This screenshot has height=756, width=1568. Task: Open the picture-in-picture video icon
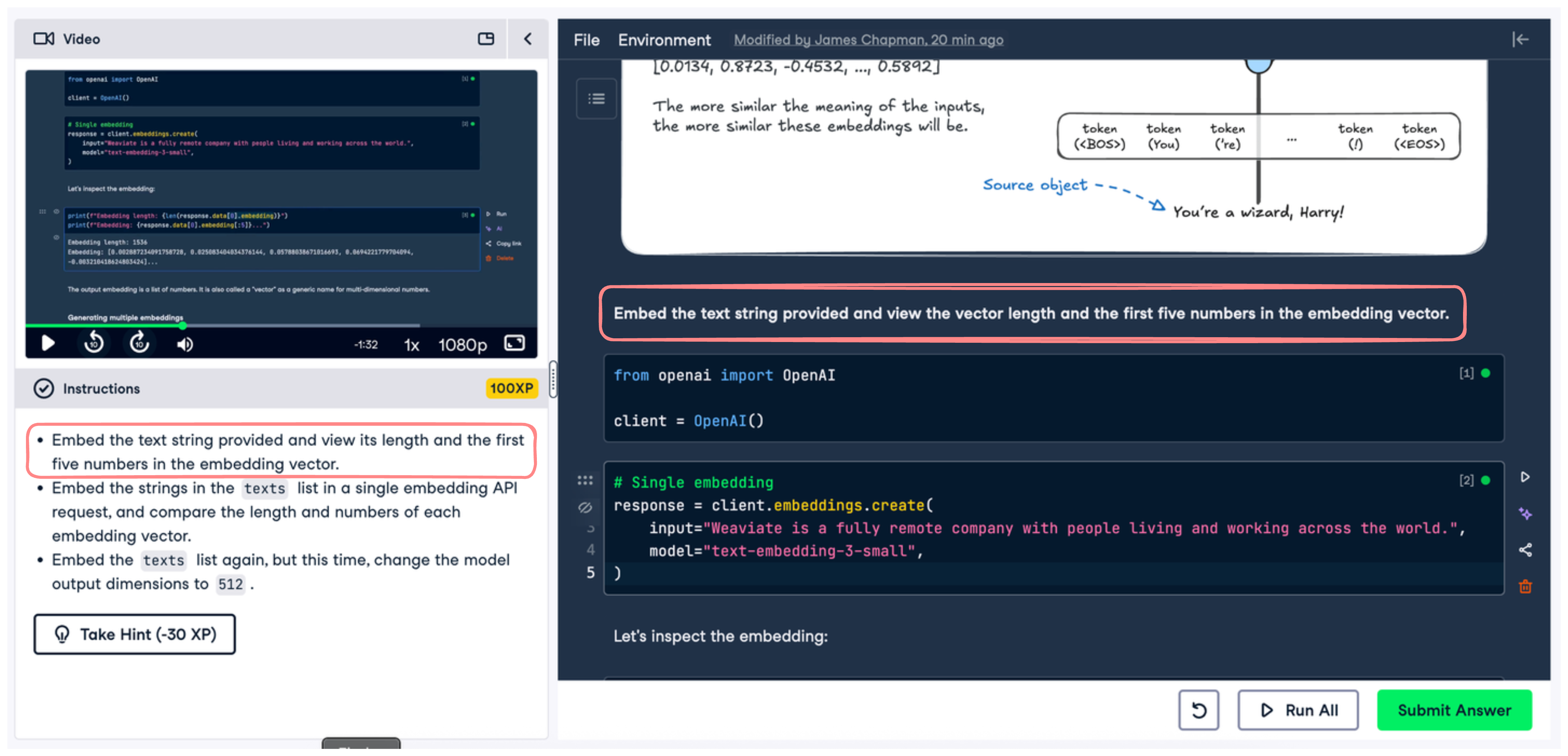(486, 39)
